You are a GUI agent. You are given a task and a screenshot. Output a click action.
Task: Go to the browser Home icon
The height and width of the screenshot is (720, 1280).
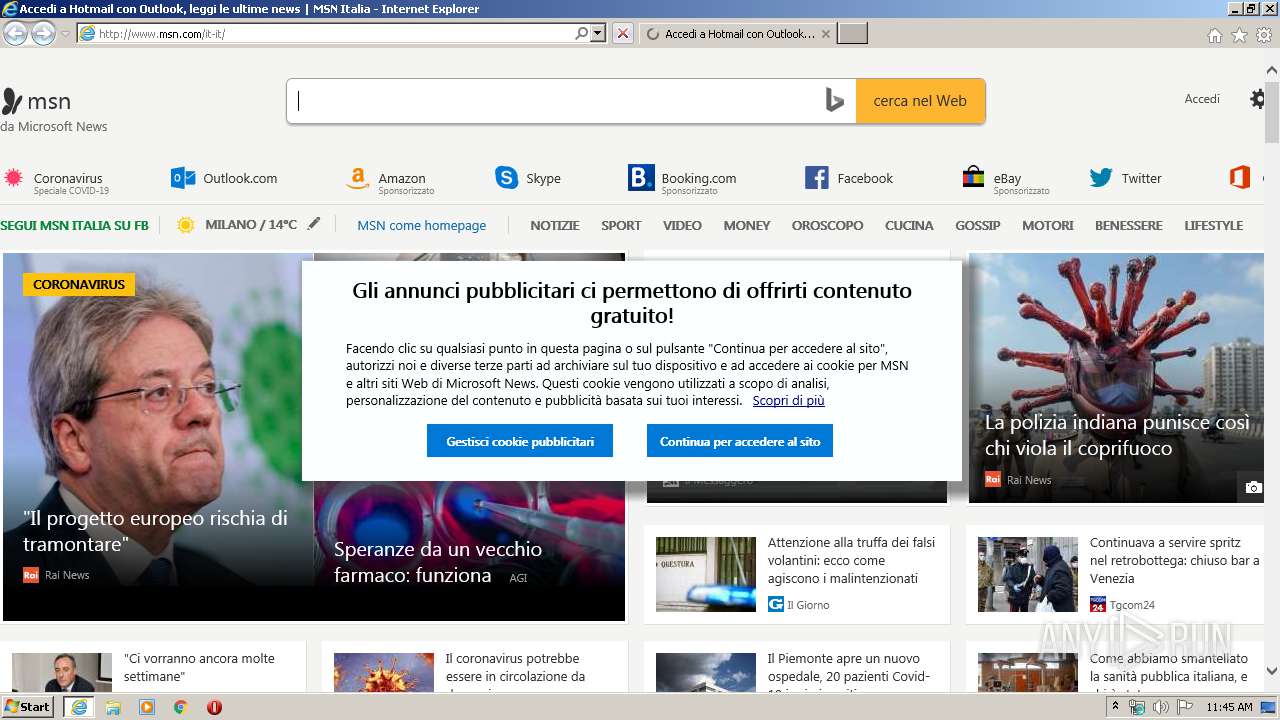coord(1214,35)
